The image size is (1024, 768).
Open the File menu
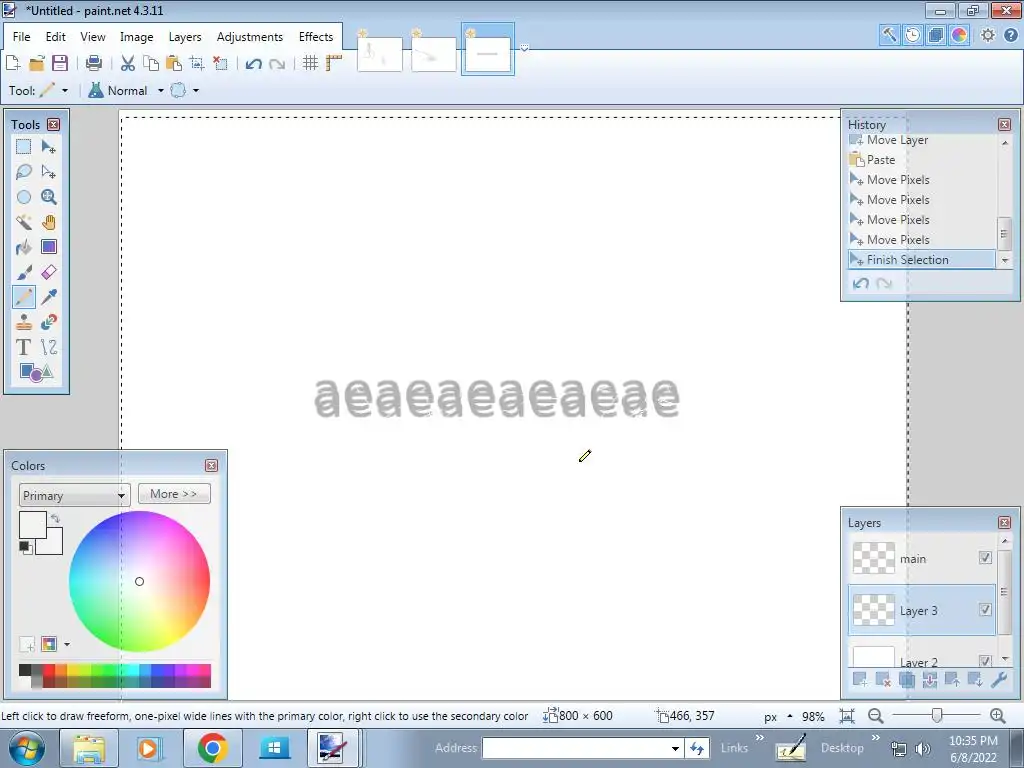[22, 37]
